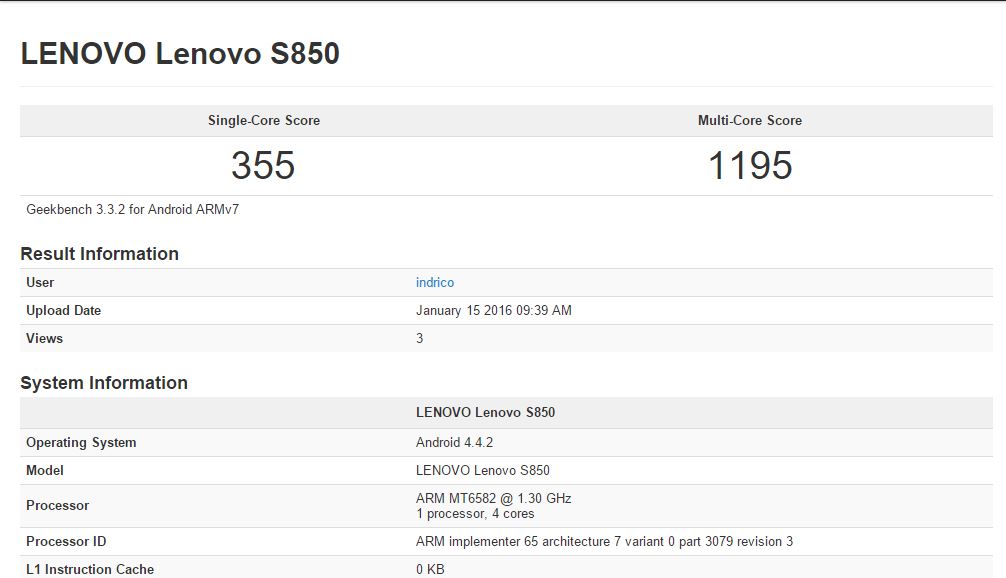The width and height of the screenshot is (1006, 578).
Task: Click the Model row label
Action: tap(45, 470)
